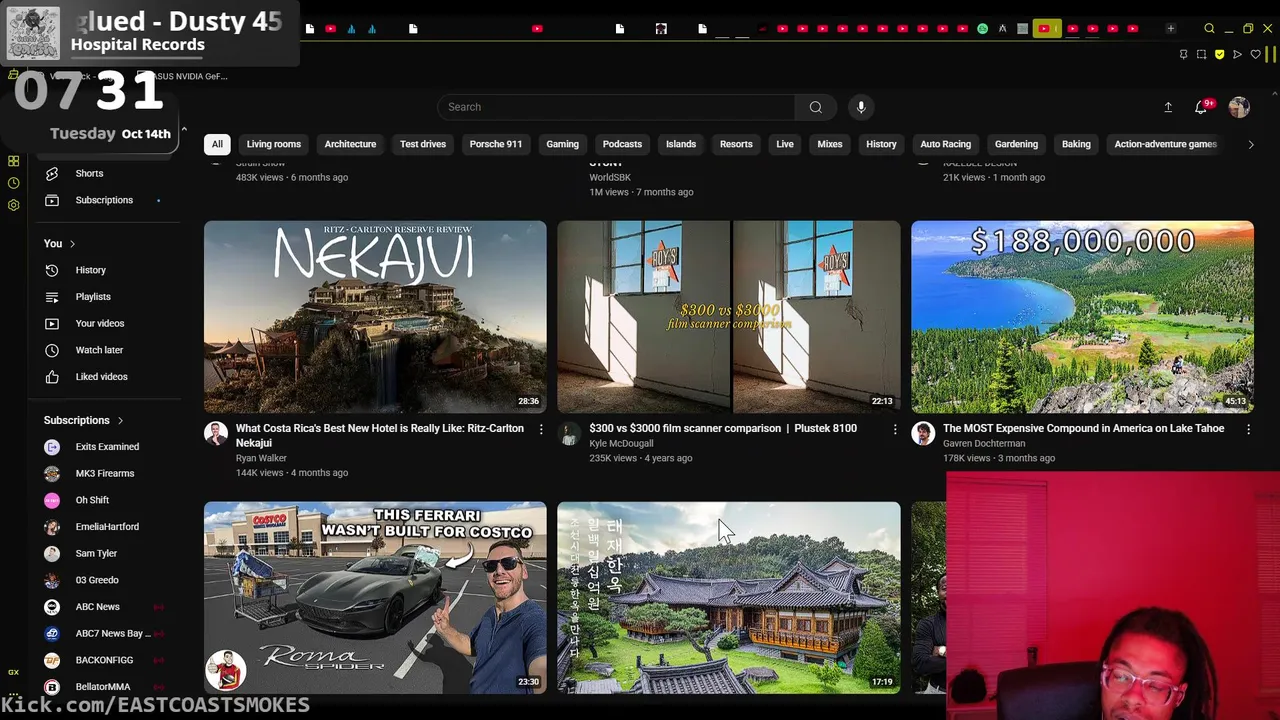
Task: Select the Living rooms filter chip
Action: click(274, 144)
